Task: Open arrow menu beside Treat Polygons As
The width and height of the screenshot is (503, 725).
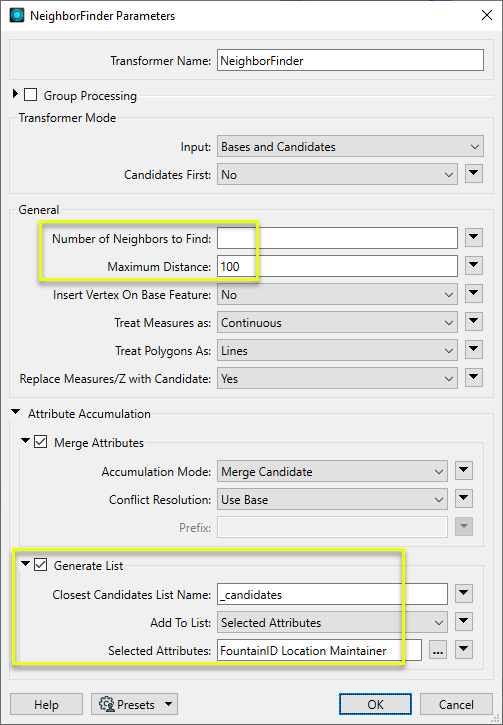Action: (x=474, y=350)
